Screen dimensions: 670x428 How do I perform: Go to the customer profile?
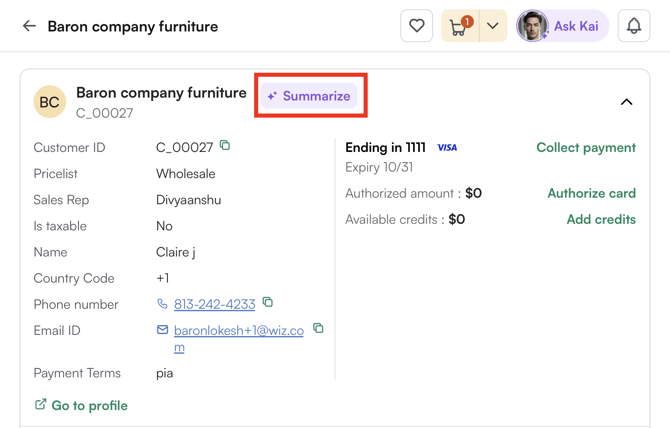81,405
